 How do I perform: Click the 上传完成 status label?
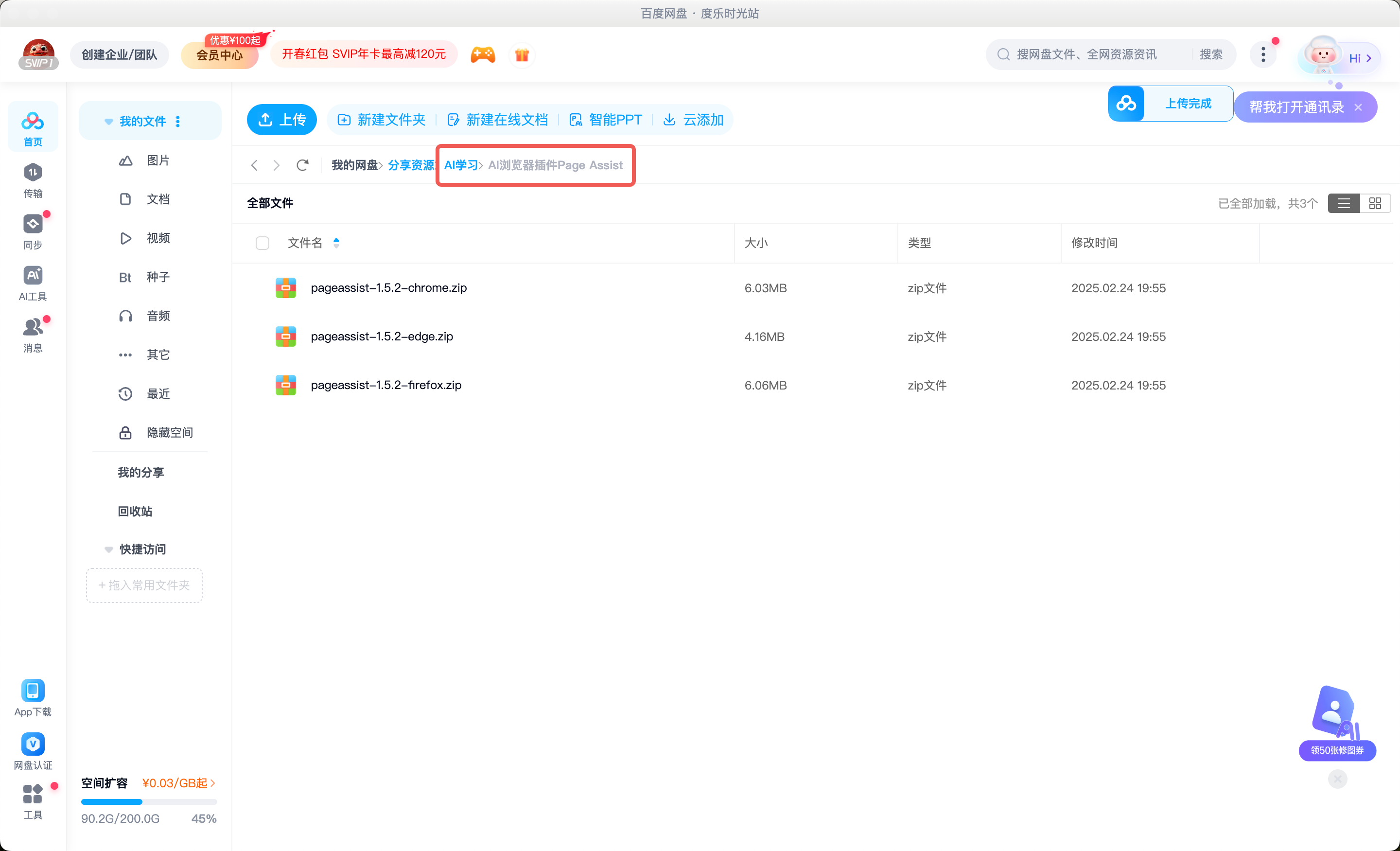click(x=1188, y=104)
